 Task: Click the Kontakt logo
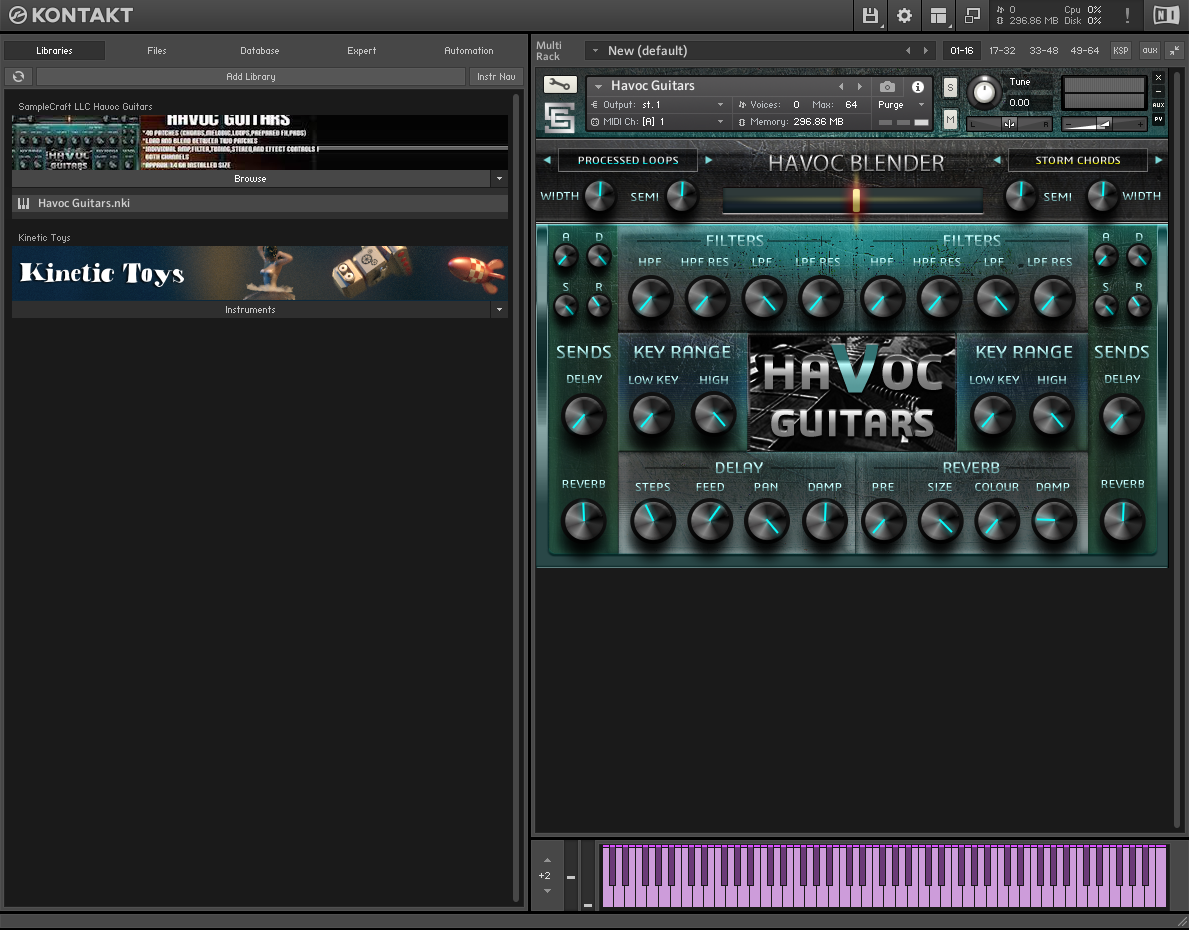71,15
